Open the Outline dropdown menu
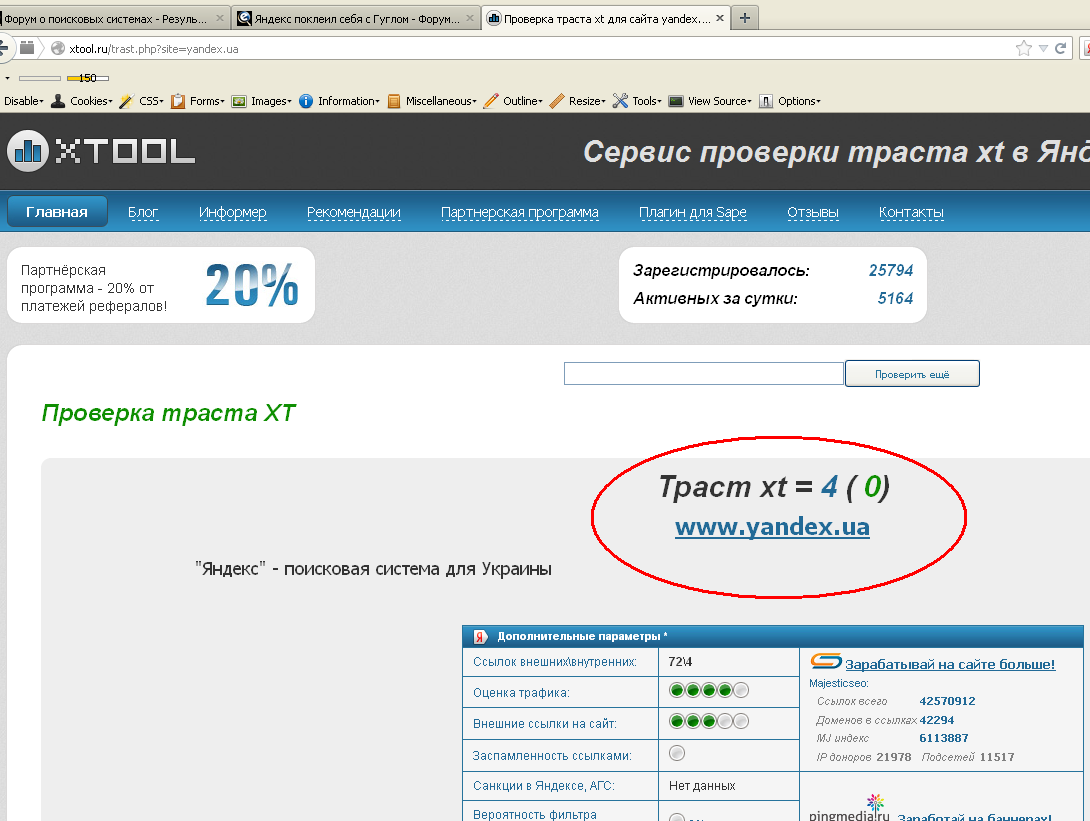 point(513,101)
